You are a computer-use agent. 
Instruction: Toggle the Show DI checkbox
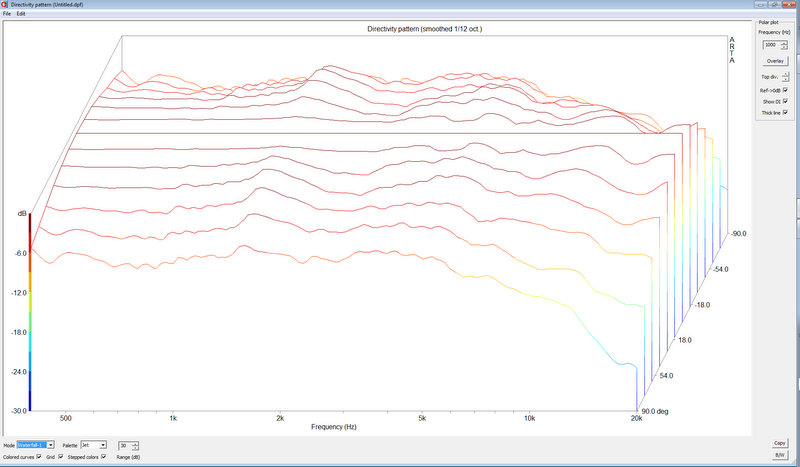coord(786,101)
